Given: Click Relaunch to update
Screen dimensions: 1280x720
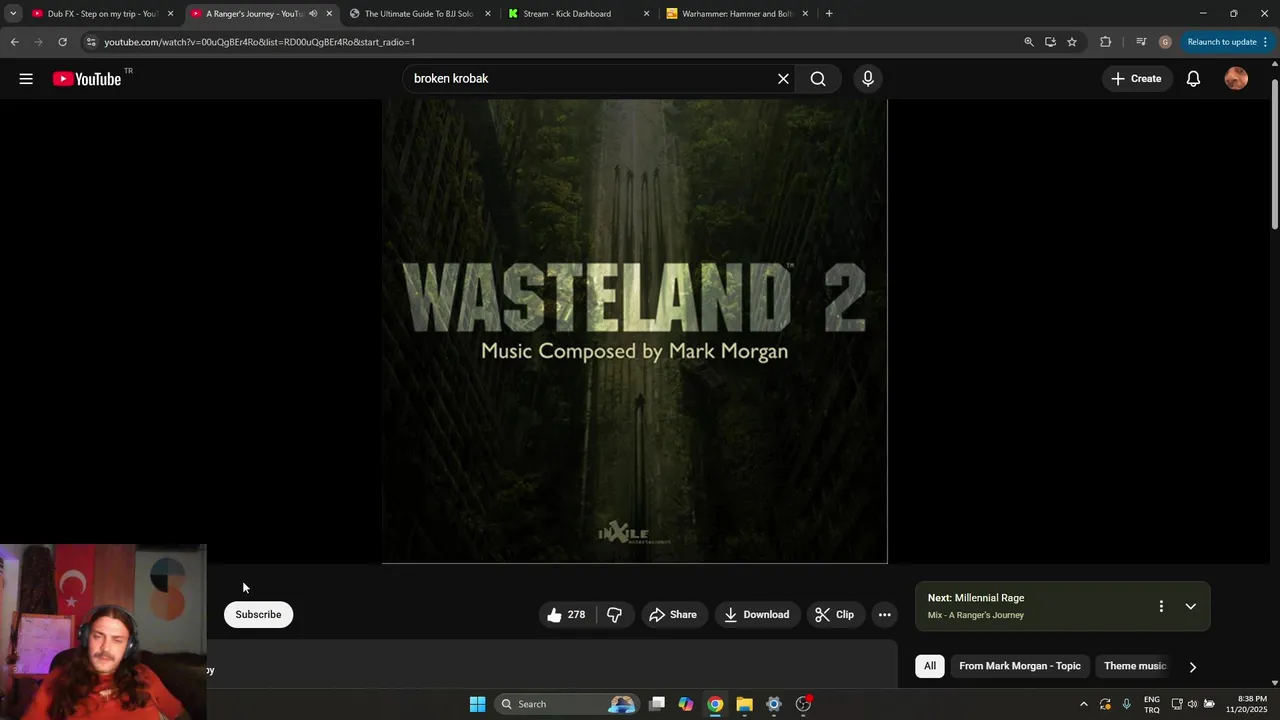Looking at the screenshot, I should (1227, 42).
